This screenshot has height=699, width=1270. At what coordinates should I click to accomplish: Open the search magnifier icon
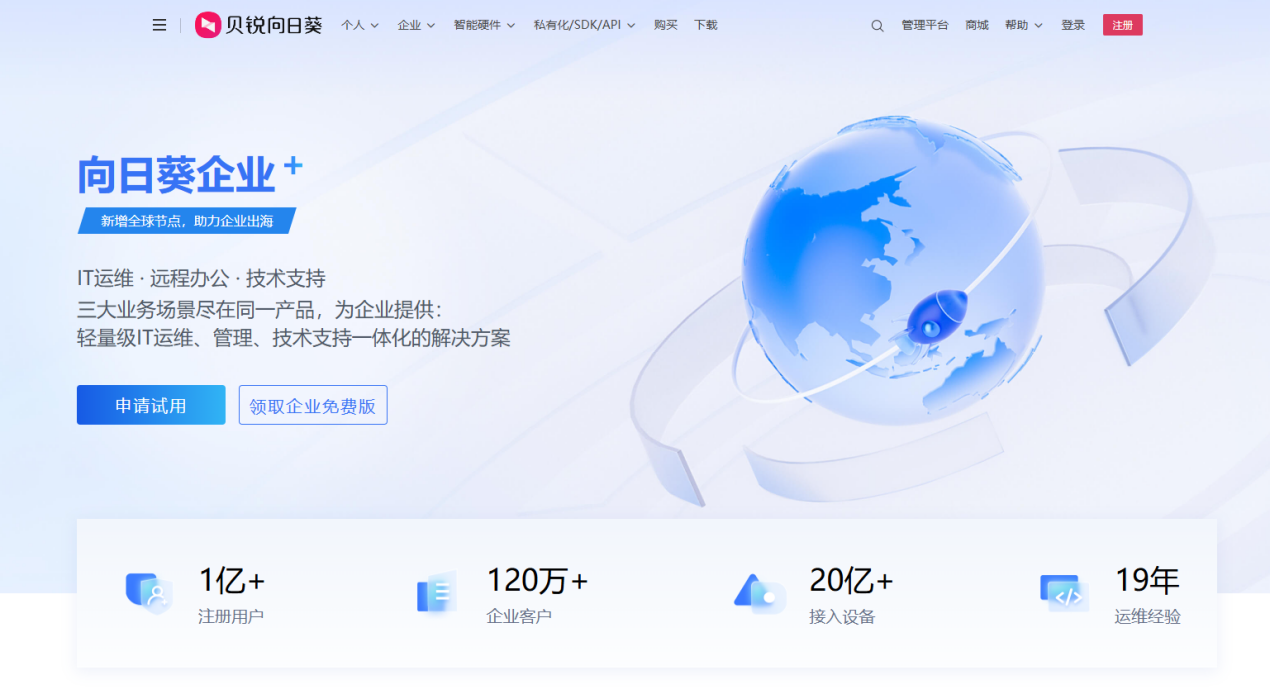(x=877, y=26)
